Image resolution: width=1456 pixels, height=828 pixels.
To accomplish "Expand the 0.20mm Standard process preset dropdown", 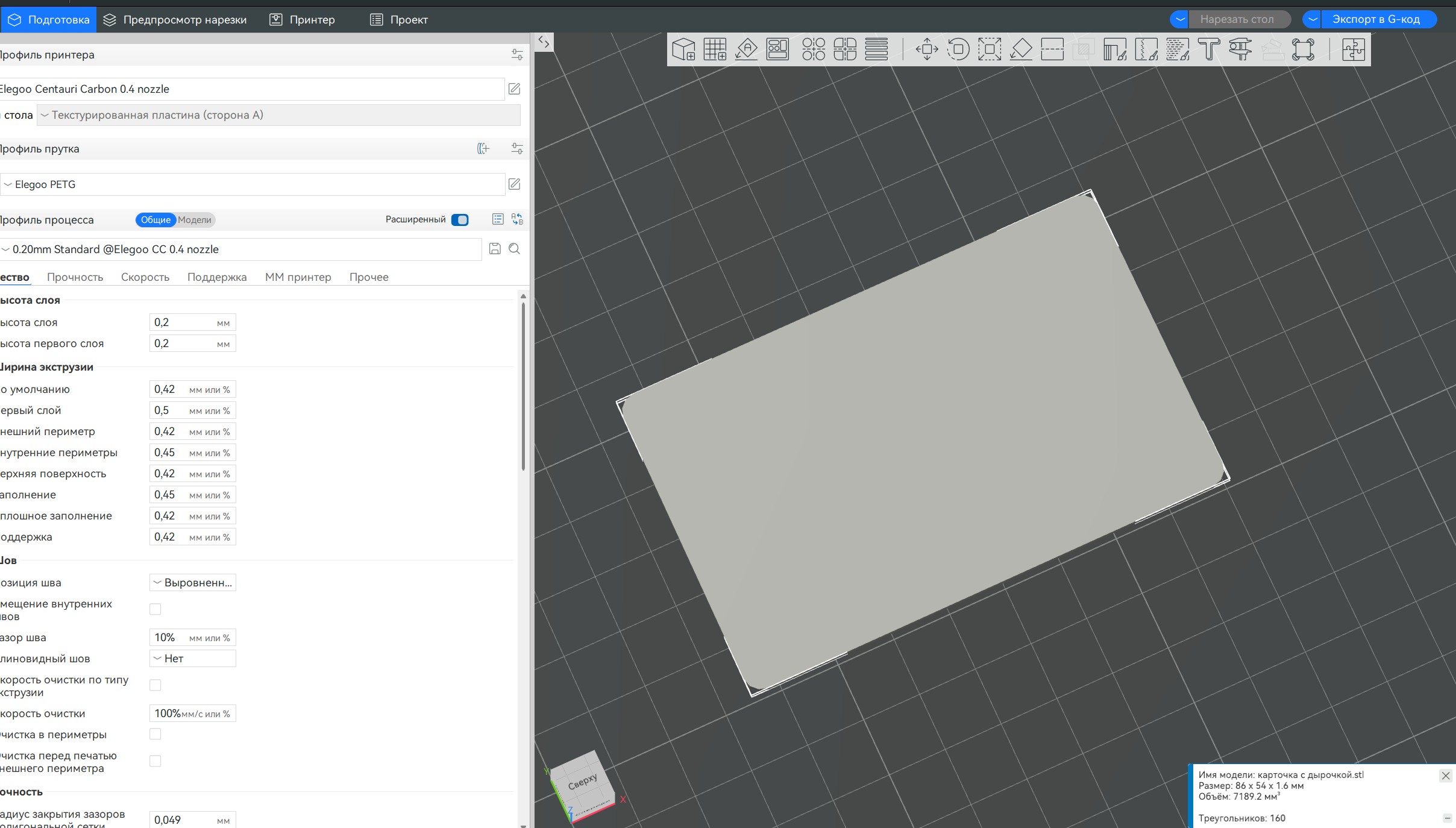I will (x=241, y=249).
